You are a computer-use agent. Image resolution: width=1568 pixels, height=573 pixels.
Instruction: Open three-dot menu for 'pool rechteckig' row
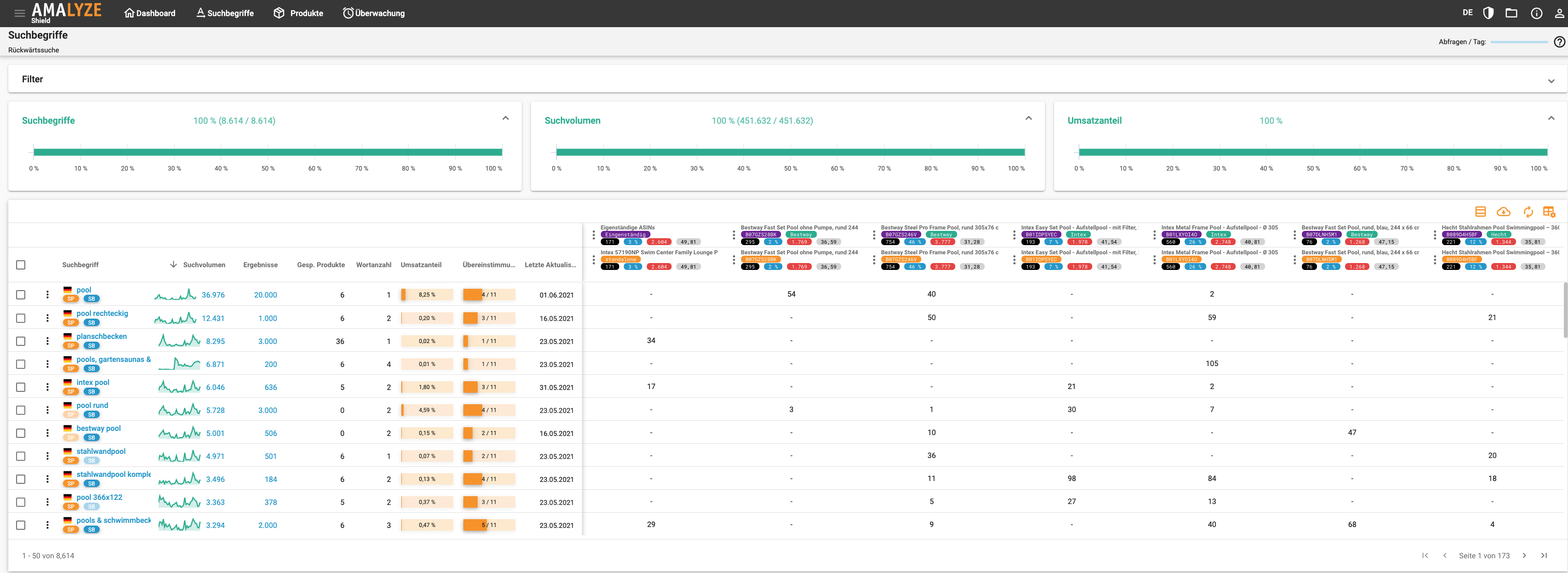[47, 318]
